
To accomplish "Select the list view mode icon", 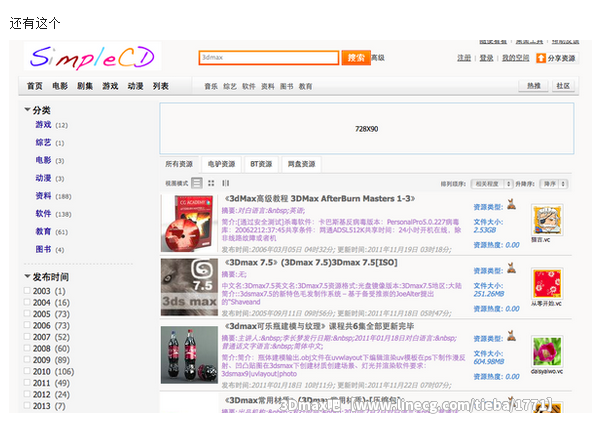I will [x=197, y=183].
